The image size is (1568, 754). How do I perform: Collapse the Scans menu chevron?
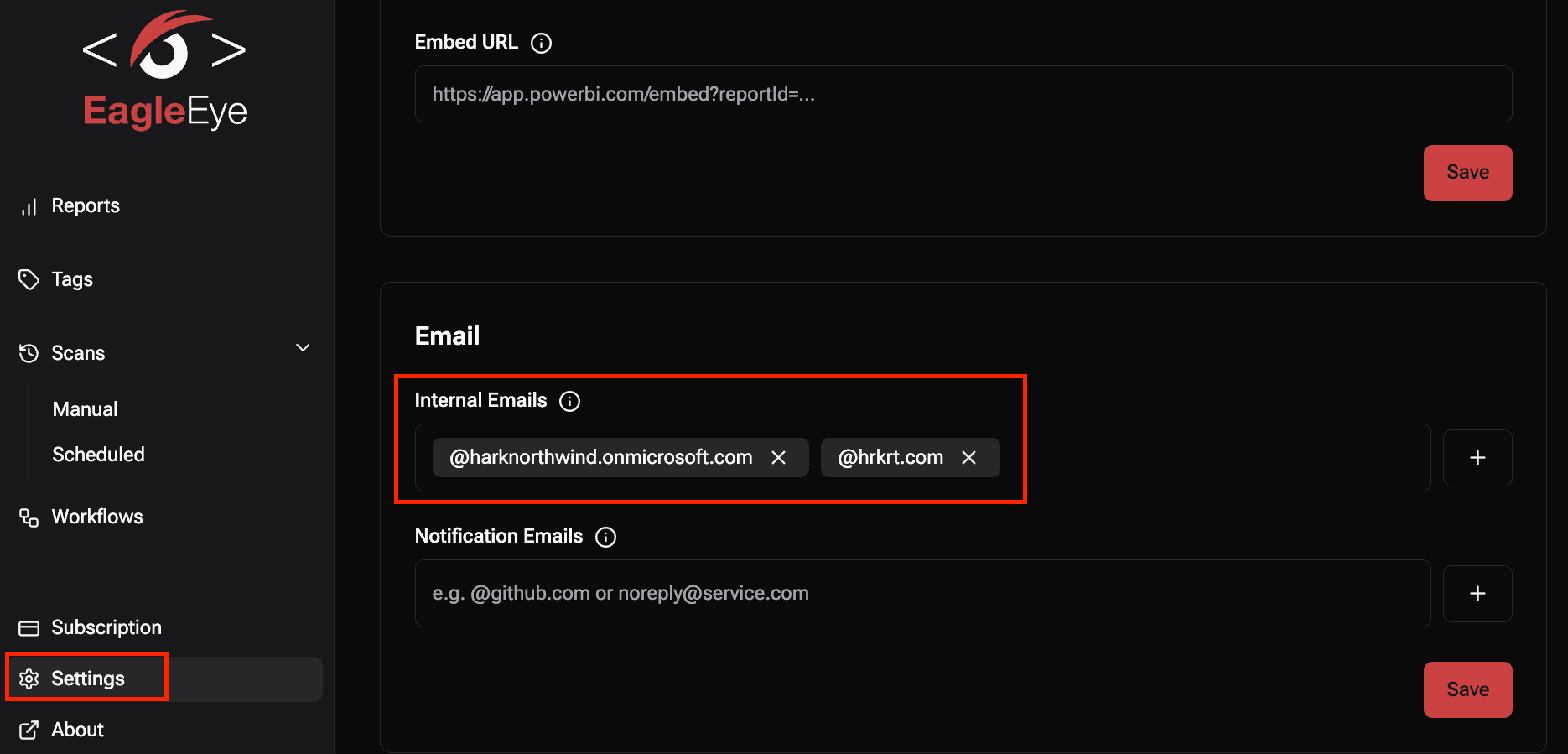pos(303,348)
